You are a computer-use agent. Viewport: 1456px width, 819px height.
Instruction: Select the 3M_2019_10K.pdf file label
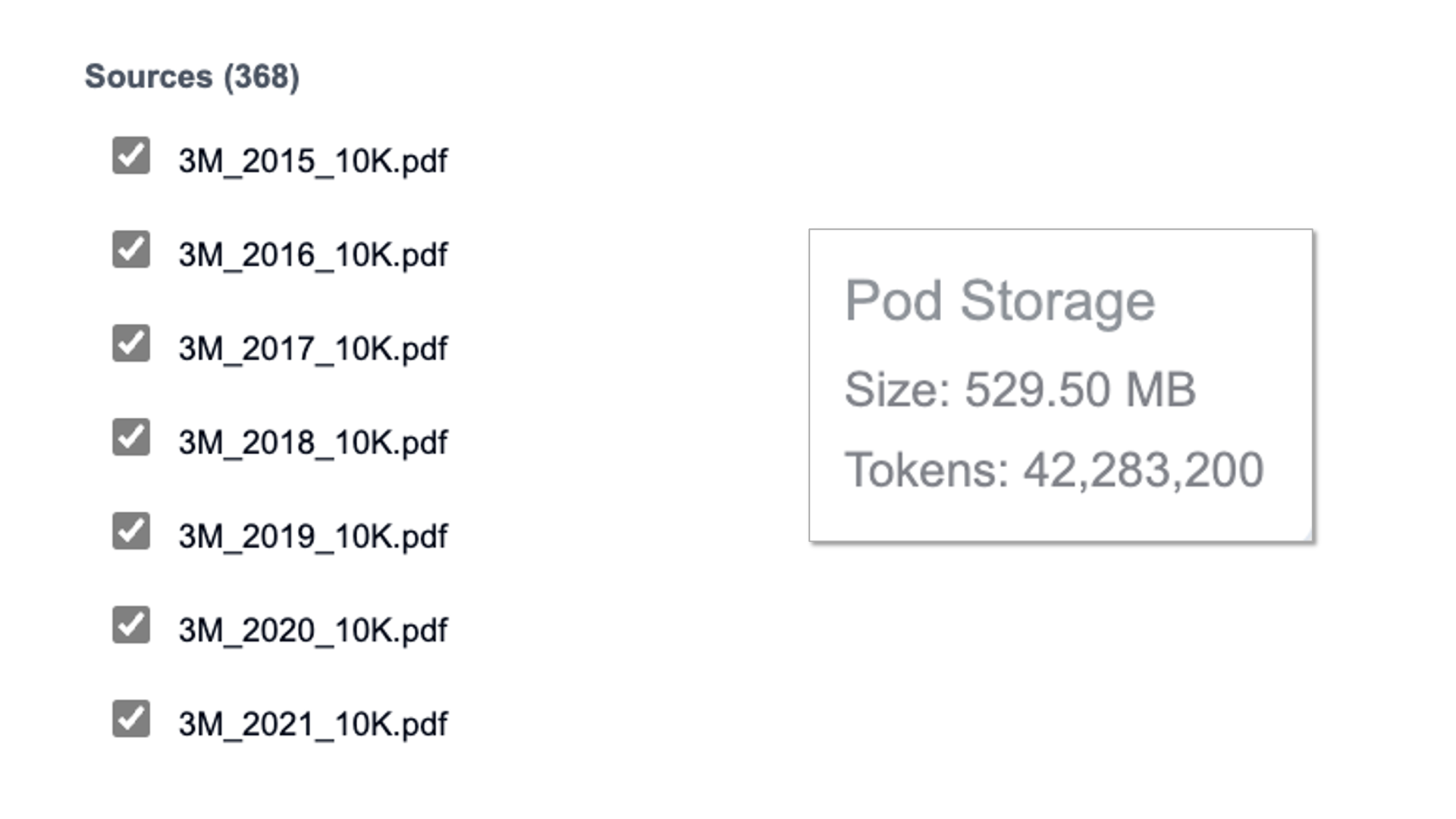pos(312,537)
